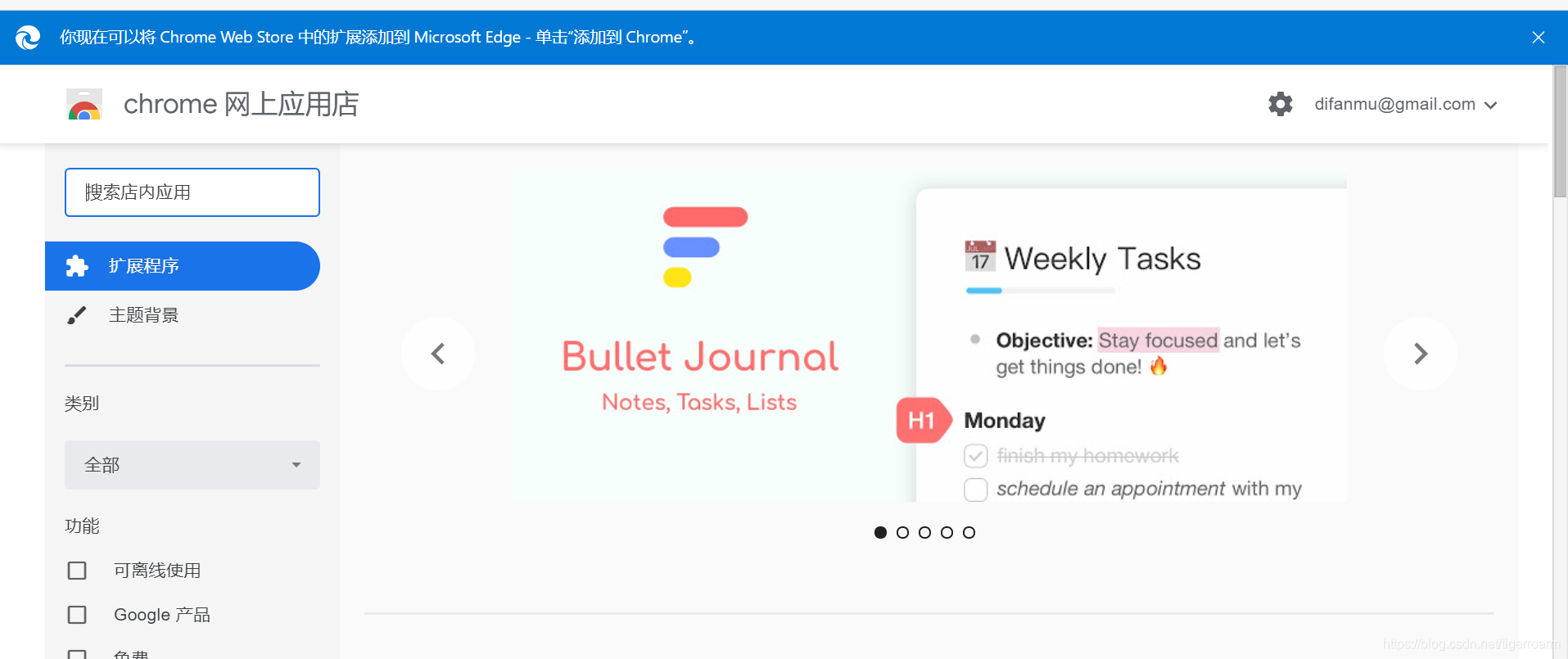Viewport: 1568px width, 659px height.
Task: Click the 类别 heading text
Action: 82,404
